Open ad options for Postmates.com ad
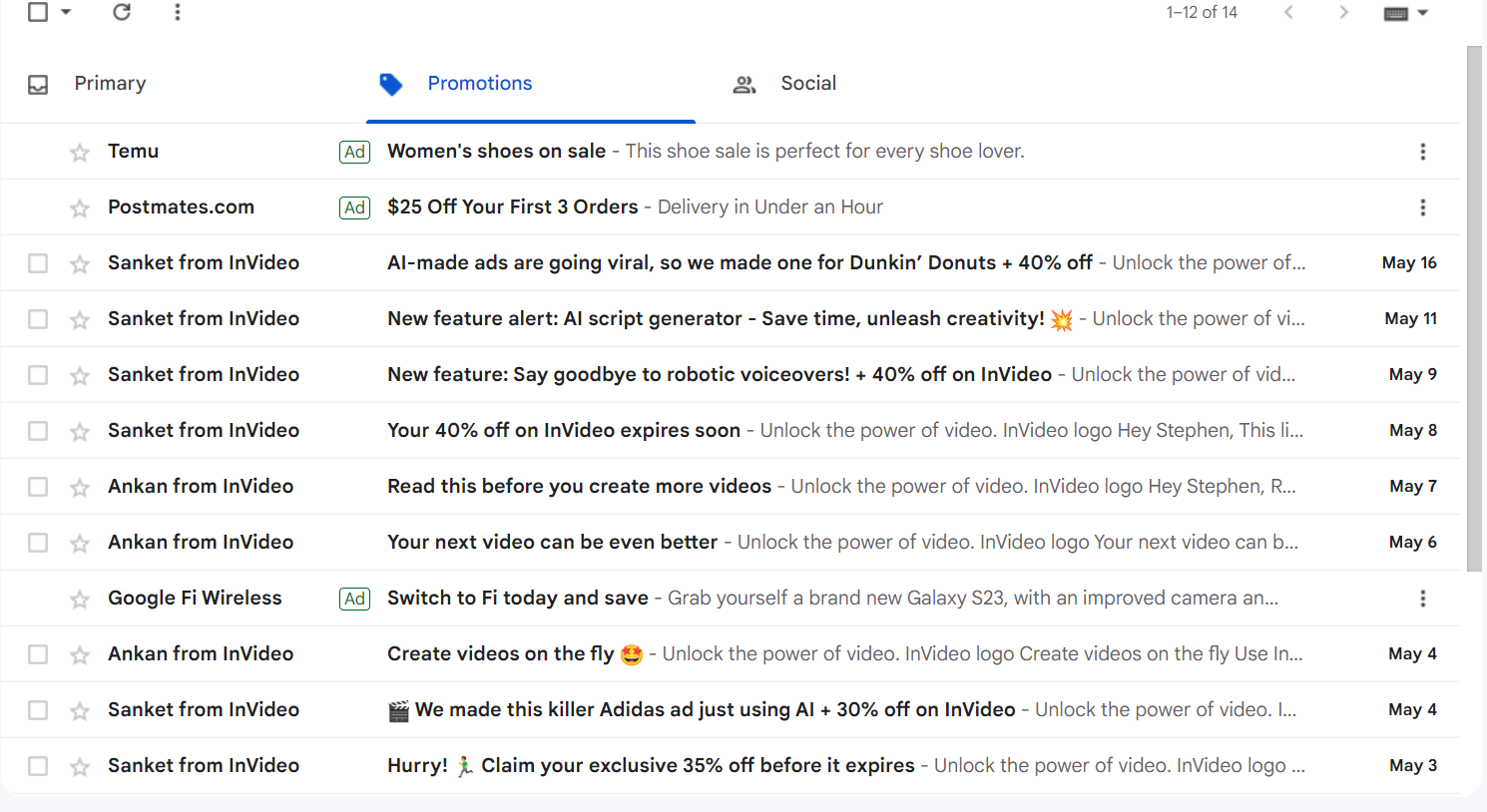 click(x=1423, y=207)
